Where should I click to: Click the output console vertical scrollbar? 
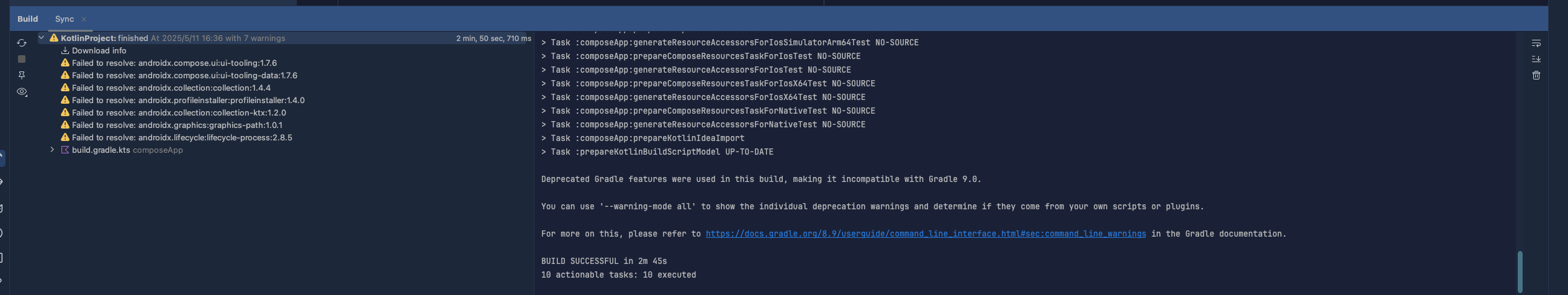point(1520,271)
